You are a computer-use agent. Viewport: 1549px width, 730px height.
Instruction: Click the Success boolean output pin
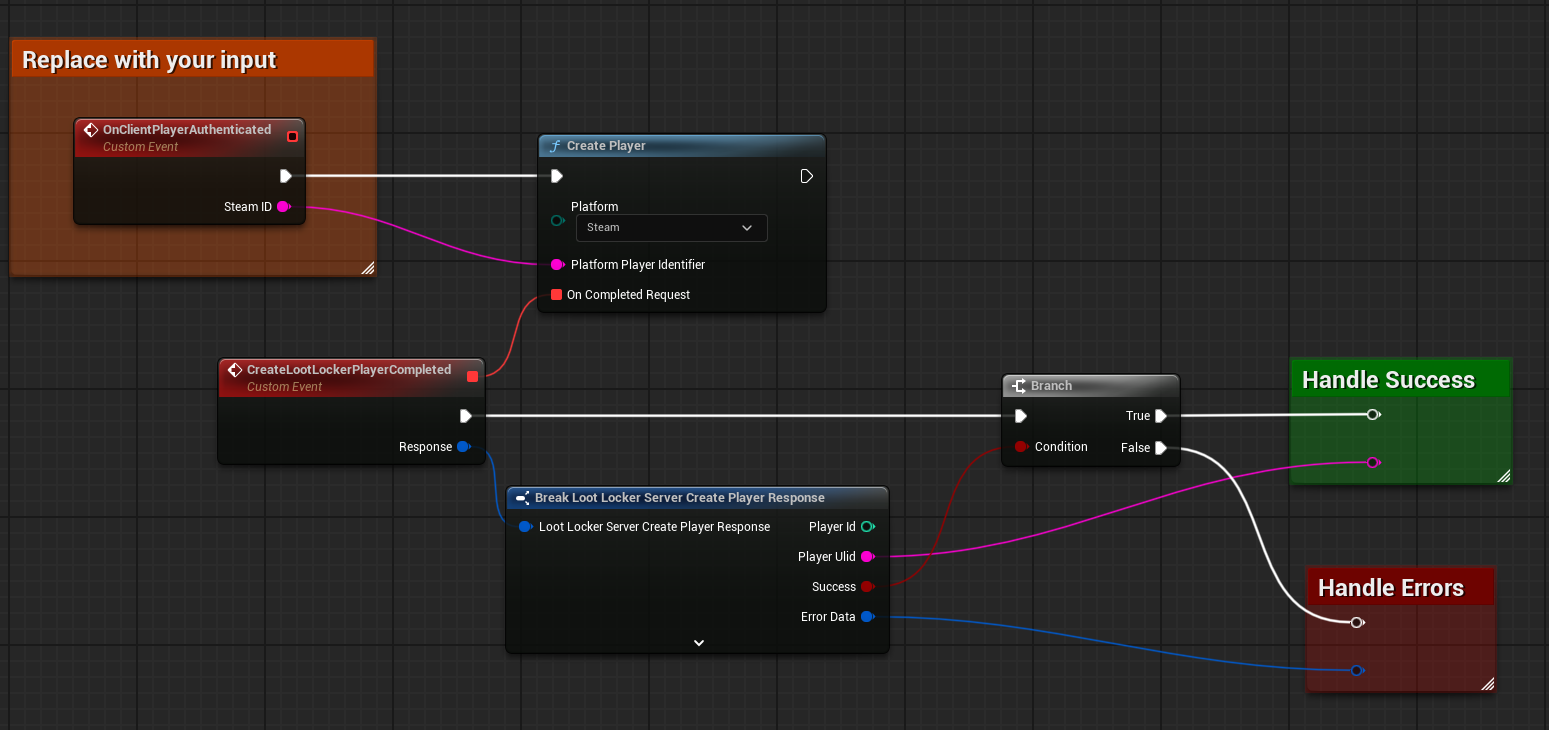[867, 587]
